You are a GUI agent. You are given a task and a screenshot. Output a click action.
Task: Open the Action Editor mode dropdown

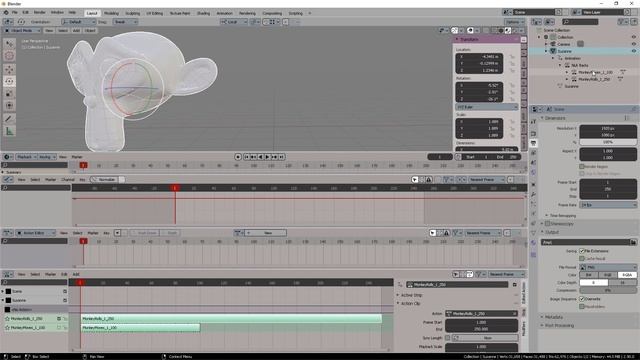click(36, 233)
